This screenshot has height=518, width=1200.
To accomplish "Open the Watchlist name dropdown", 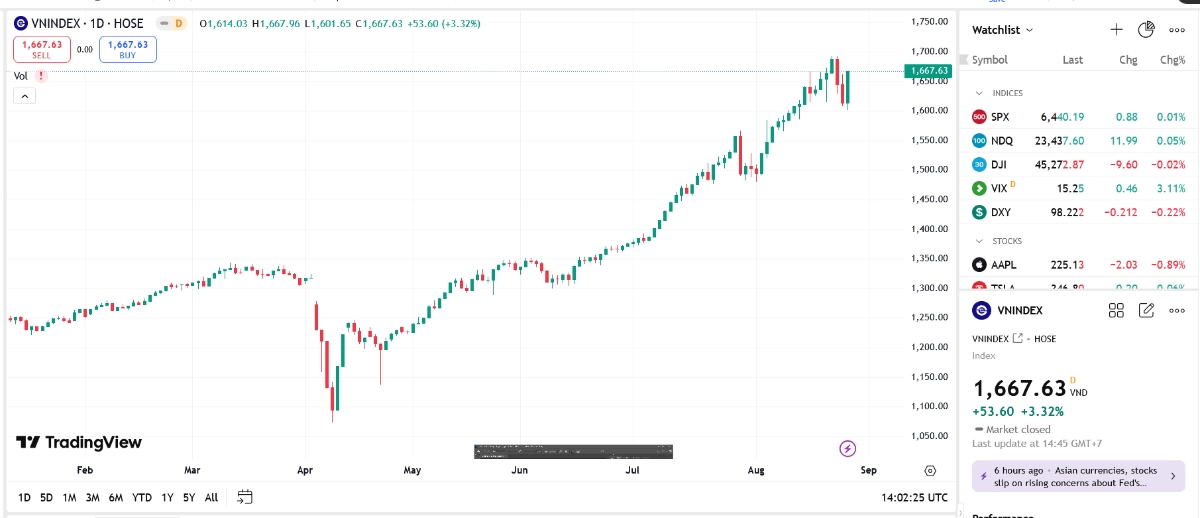I will 1003,30.
